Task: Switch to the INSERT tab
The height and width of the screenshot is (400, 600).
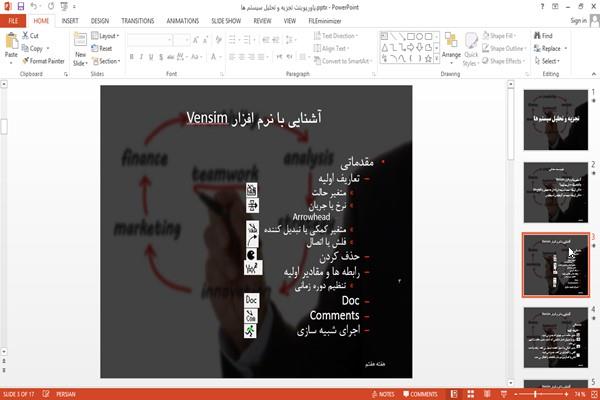Action: point(70,21)
